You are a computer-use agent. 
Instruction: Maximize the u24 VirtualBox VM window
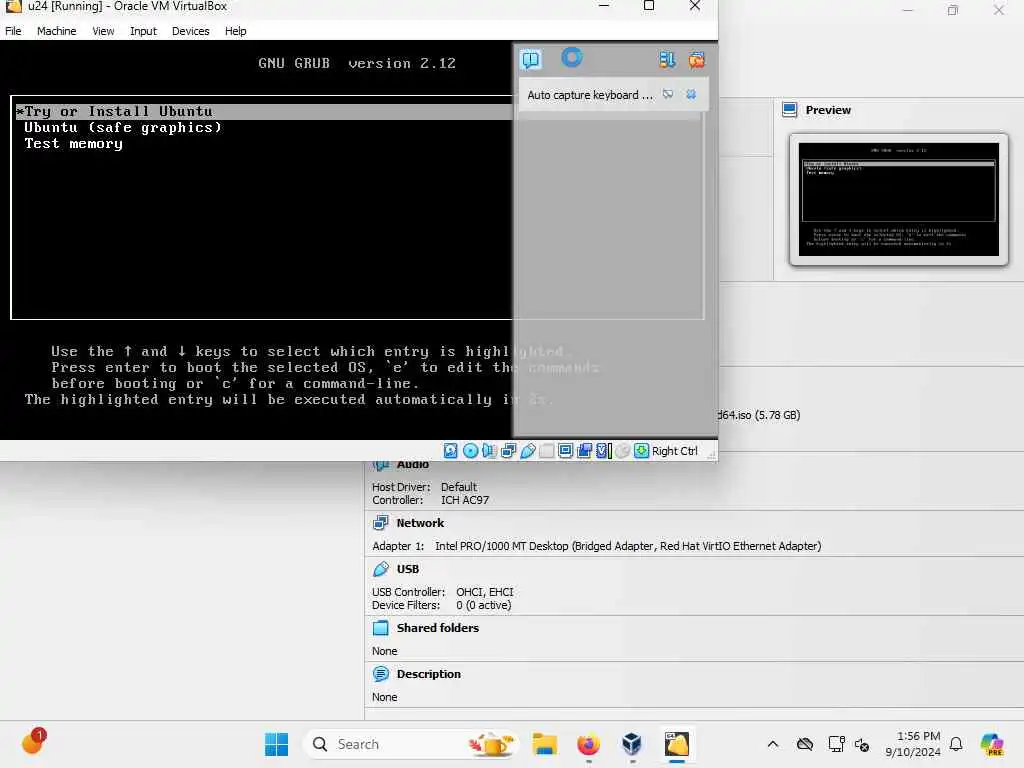tap(648, 6)
